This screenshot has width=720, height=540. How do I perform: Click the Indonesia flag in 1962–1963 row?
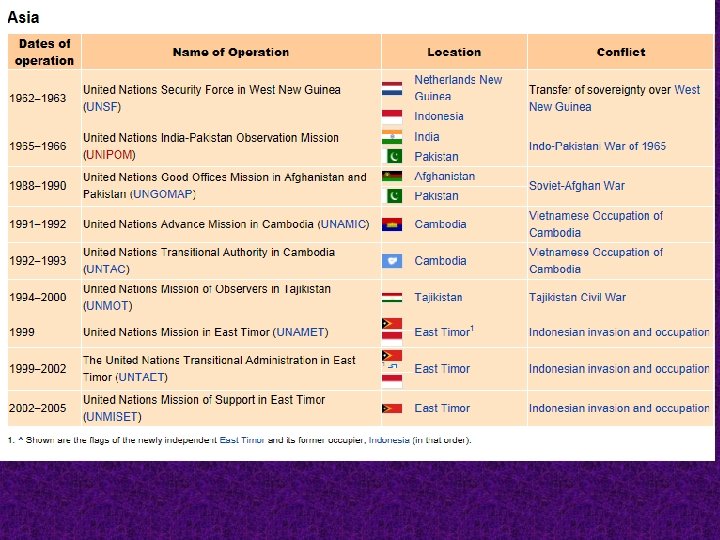tap(392, 117)
